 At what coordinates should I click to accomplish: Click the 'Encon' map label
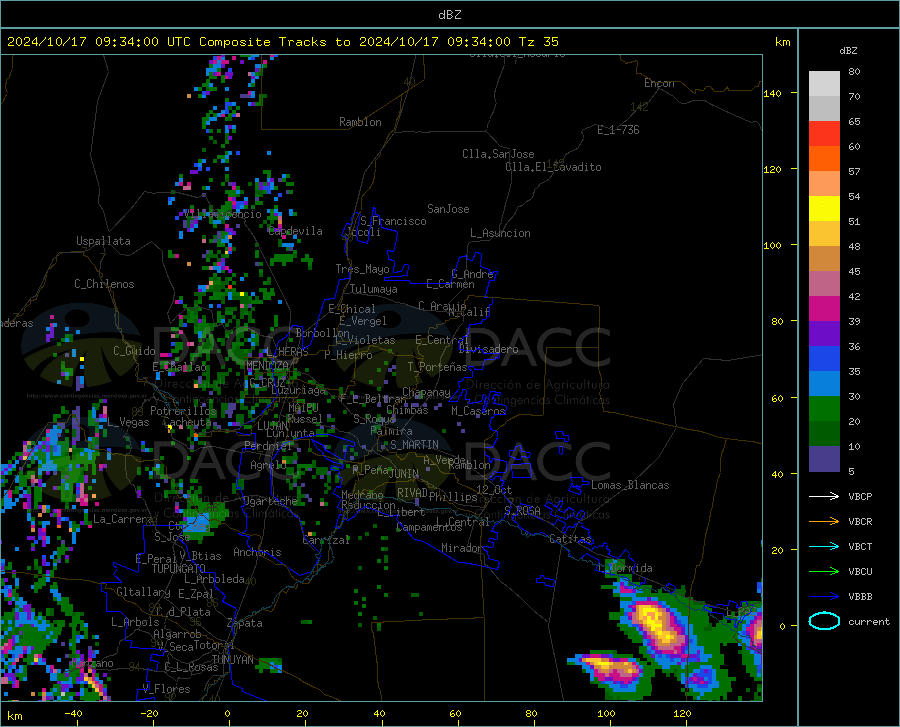659,83
